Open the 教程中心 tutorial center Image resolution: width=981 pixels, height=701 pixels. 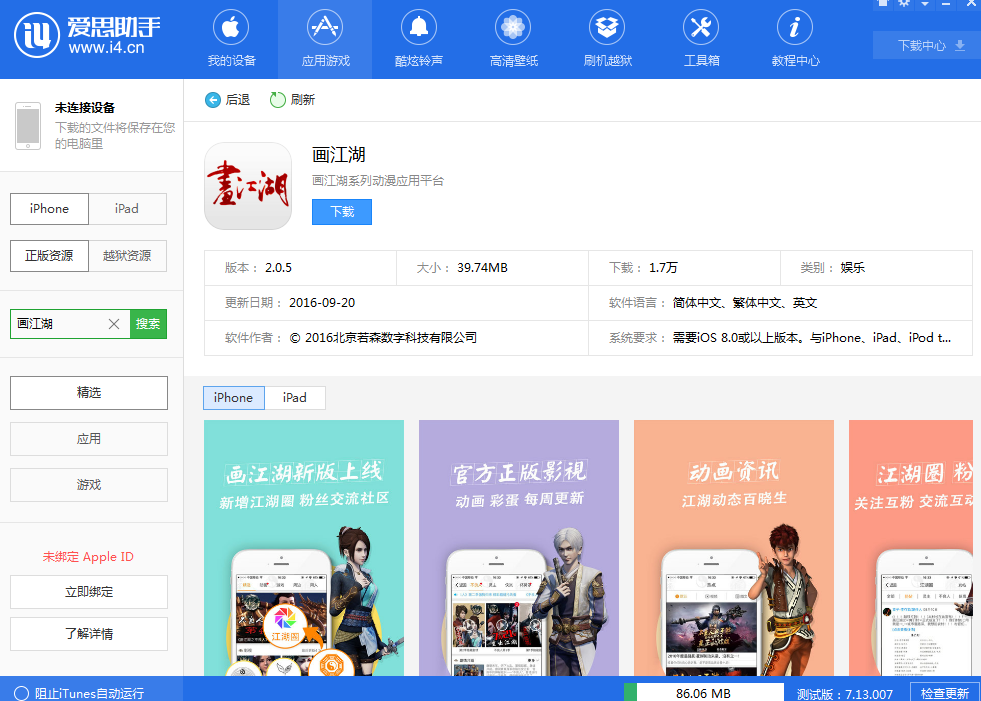[795, 39]
